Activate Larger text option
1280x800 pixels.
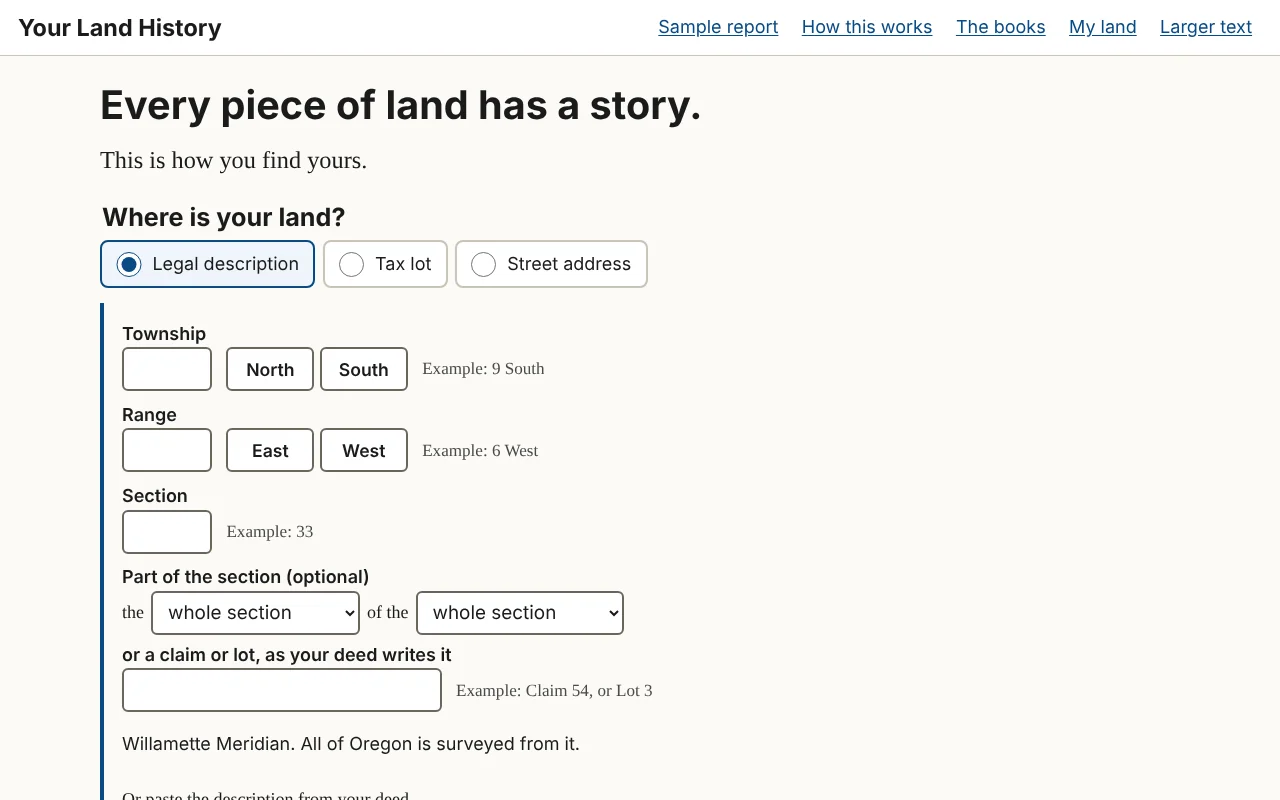tap(1206, 27)
